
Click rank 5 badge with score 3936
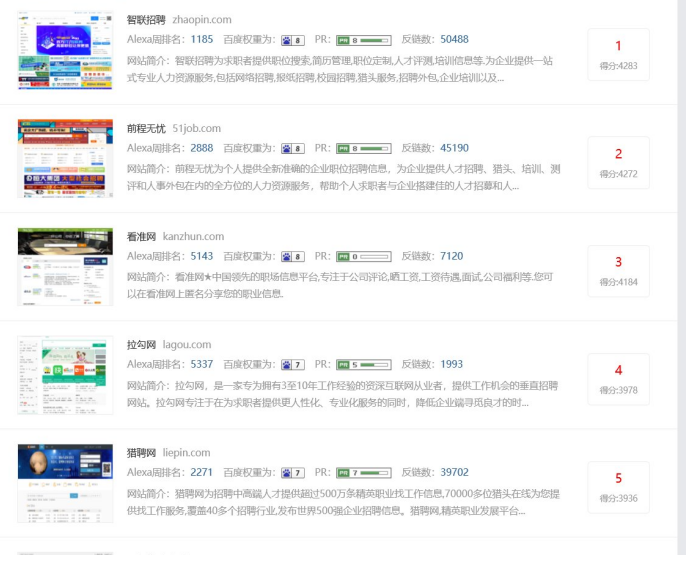tap(618, 487)
